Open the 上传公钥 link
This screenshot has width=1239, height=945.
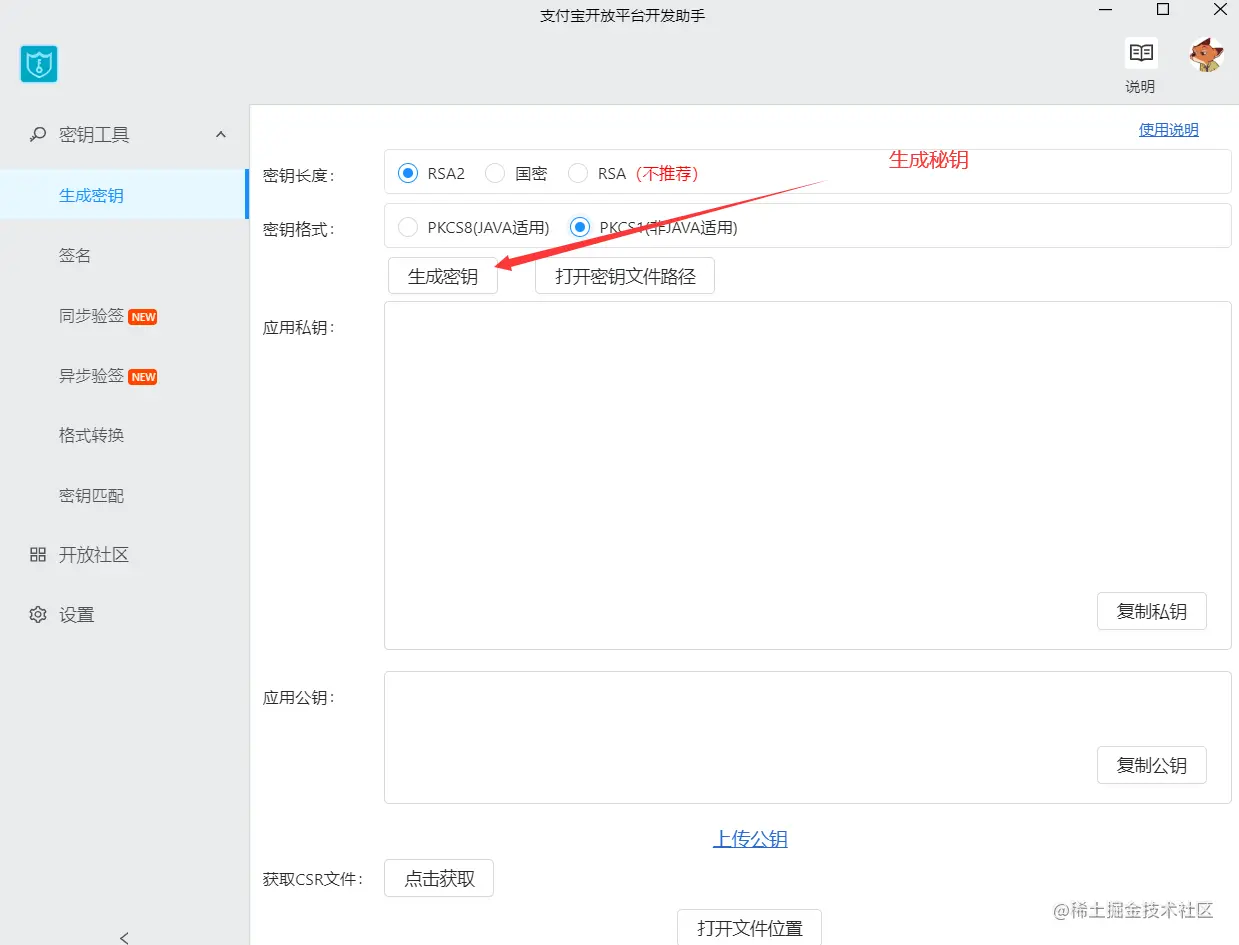pyautogui.click(x=750, y=839)
